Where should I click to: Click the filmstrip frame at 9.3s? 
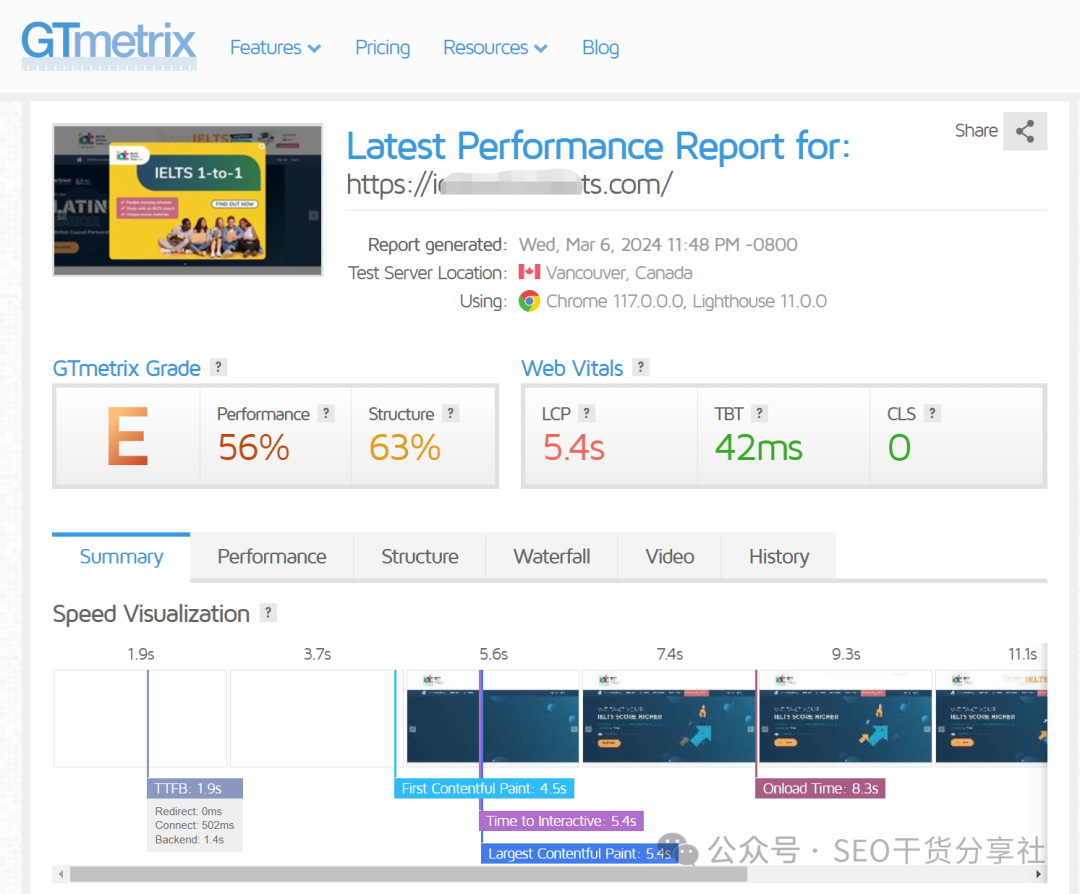(x=845, y=716)
